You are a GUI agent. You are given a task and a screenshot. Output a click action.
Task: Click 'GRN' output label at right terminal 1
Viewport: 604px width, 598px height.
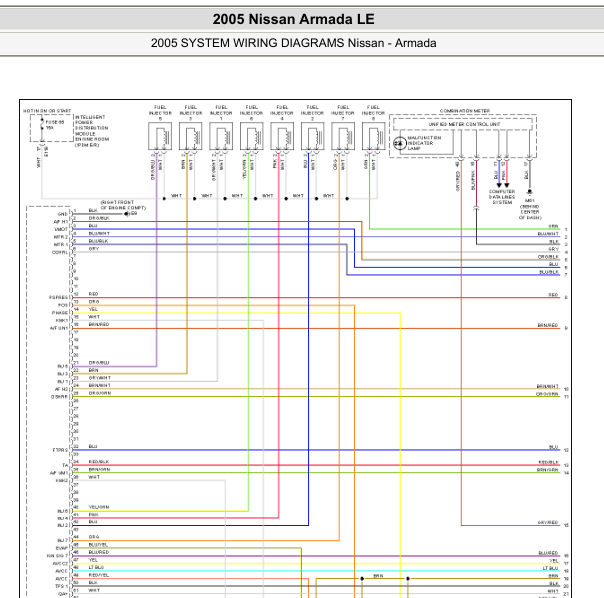click(x=554, y=227)
